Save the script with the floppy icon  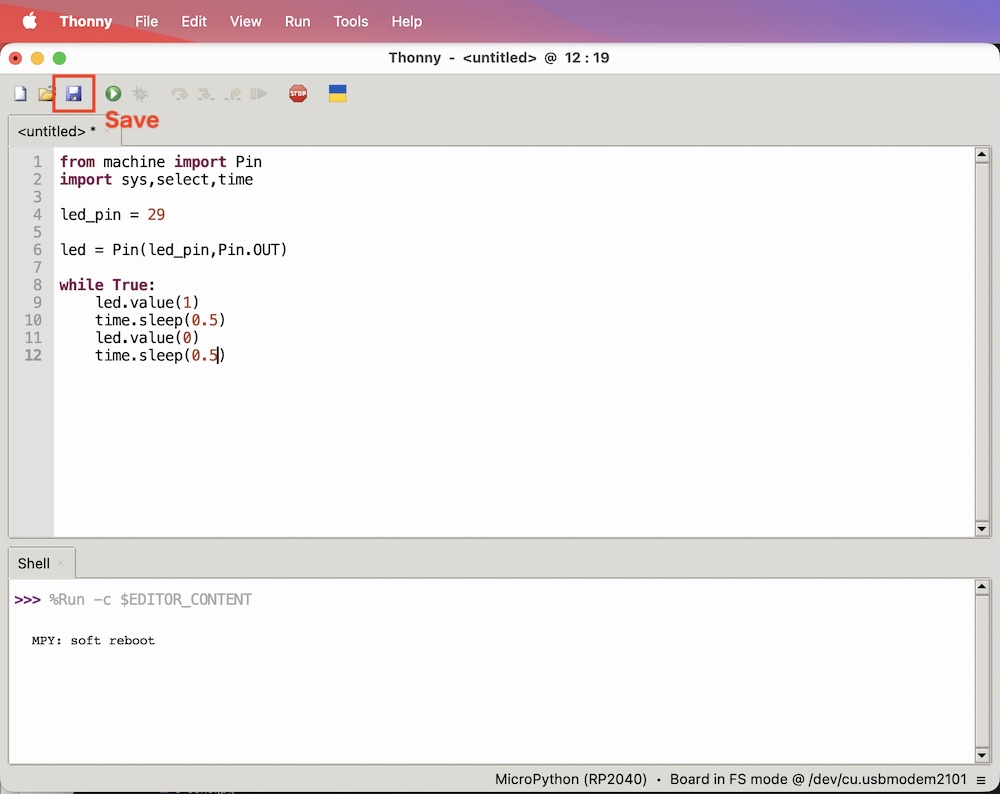(x=73, y=94)
